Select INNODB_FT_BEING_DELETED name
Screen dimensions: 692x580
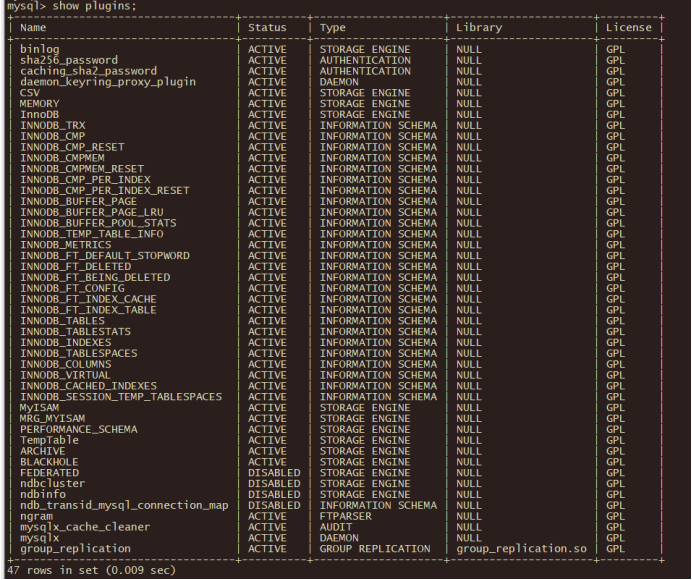click(x=95, y=277)
